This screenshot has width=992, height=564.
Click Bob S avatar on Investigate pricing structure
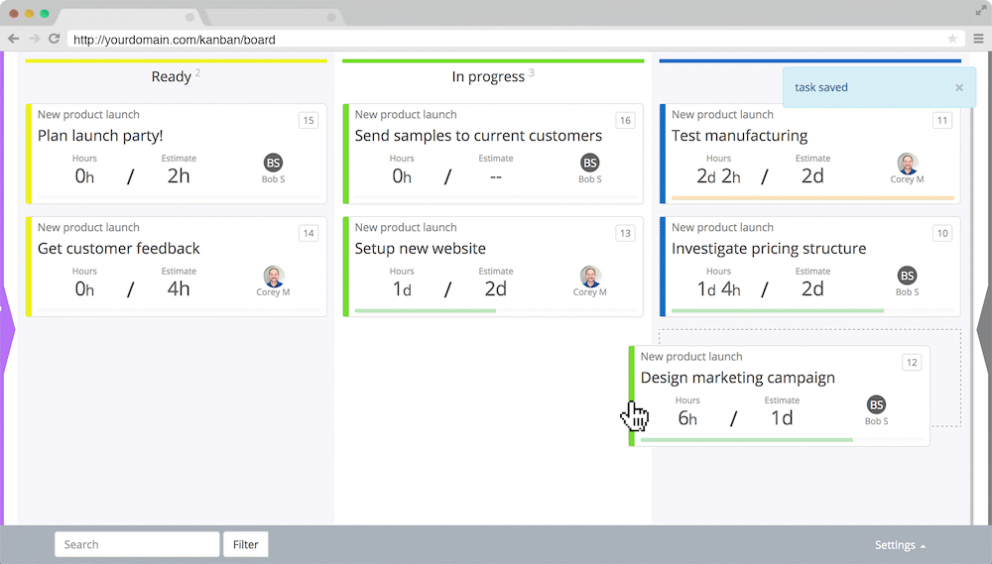click(x=907, y=275)
